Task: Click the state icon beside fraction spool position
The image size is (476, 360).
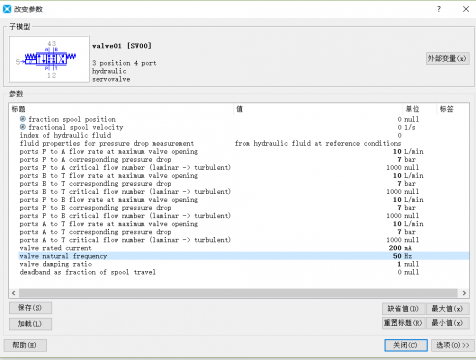Action: (23, 119)
